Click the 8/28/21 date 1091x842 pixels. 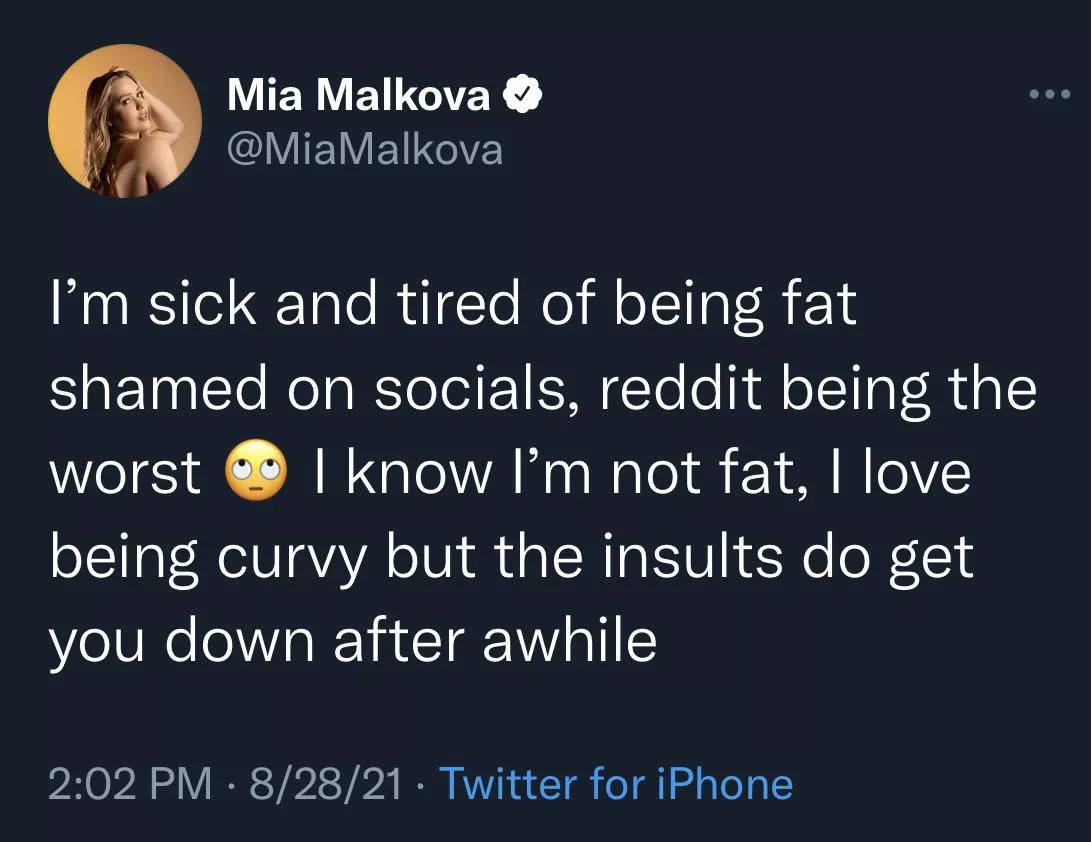tap(325, 784)
